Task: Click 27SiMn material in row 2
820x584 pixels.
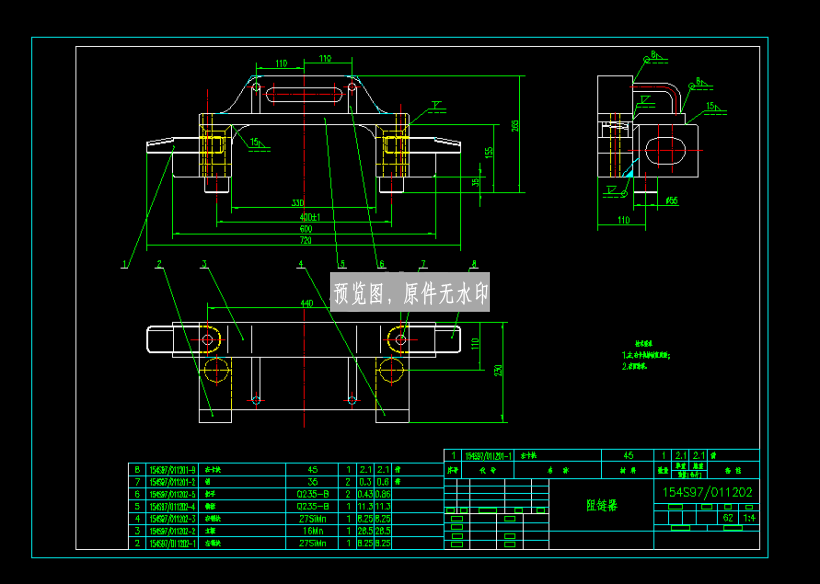Action: (312, 543)
